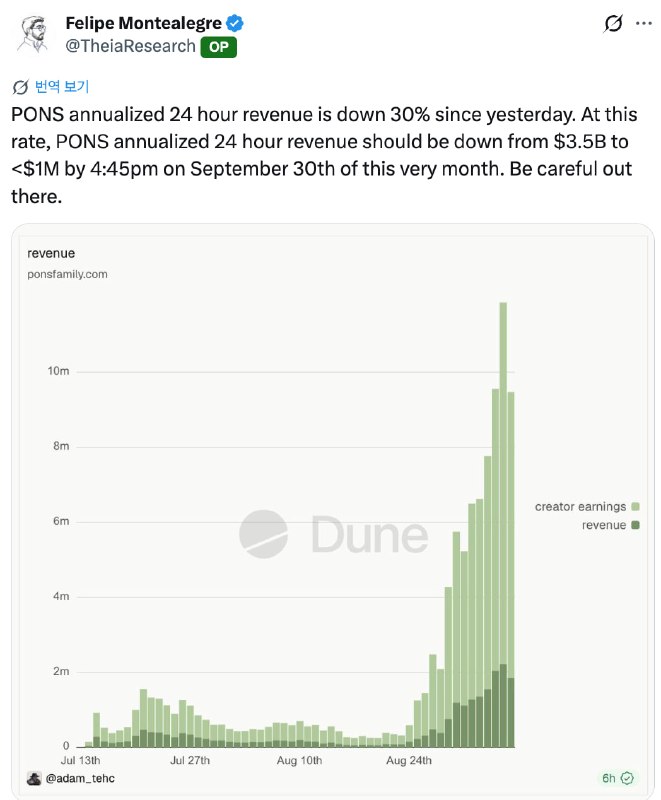
Task: Click the Jul 27th x-axis label
Action: point(190,760)
